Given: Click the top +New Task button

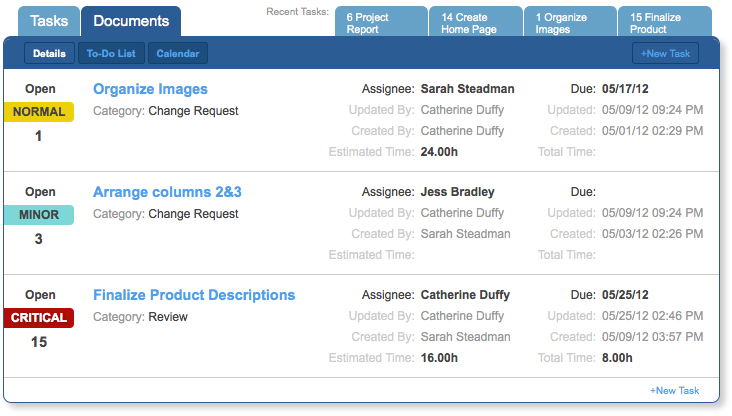Looking at the screenshot, I should pos(665,54).
